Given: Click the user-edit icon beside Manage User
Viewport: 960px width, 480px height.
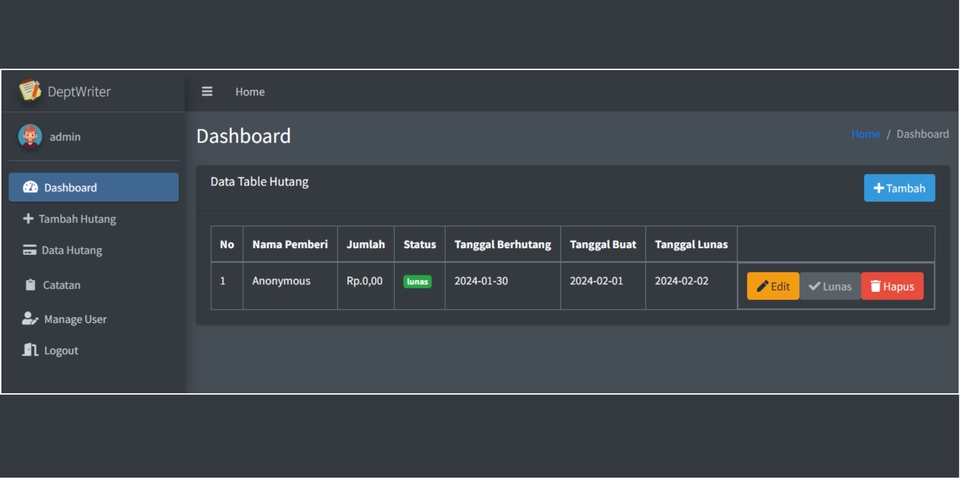Looking at the screenshot, I should [x=30, y=319].
